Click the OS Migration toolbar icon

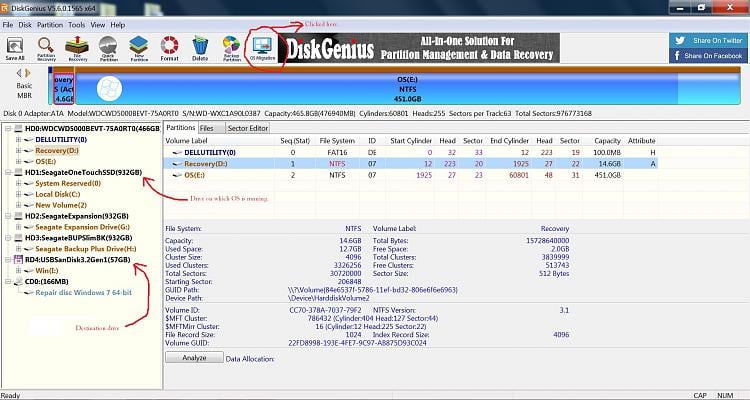(x=263, y=49)
